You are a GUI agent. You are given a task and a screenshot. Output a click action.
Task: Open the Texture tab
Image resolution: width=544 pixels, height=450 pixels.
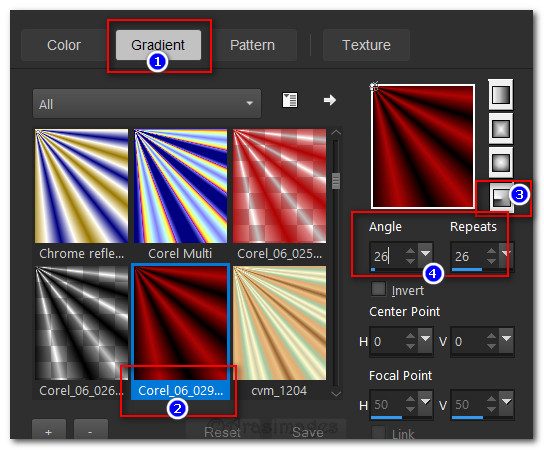(366, 45)
